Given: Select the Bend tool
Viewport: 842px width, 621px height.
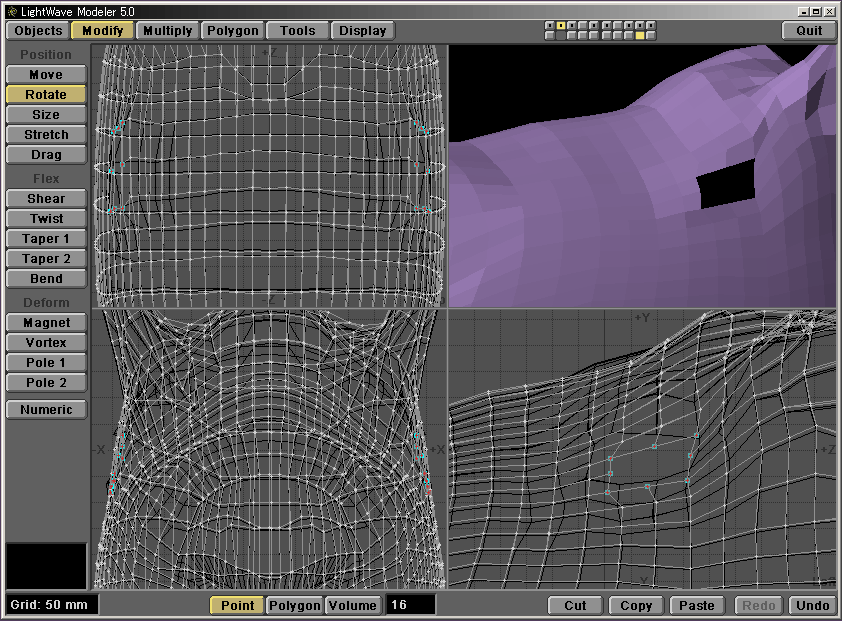Looking at the screenshot, I should 46,279.
